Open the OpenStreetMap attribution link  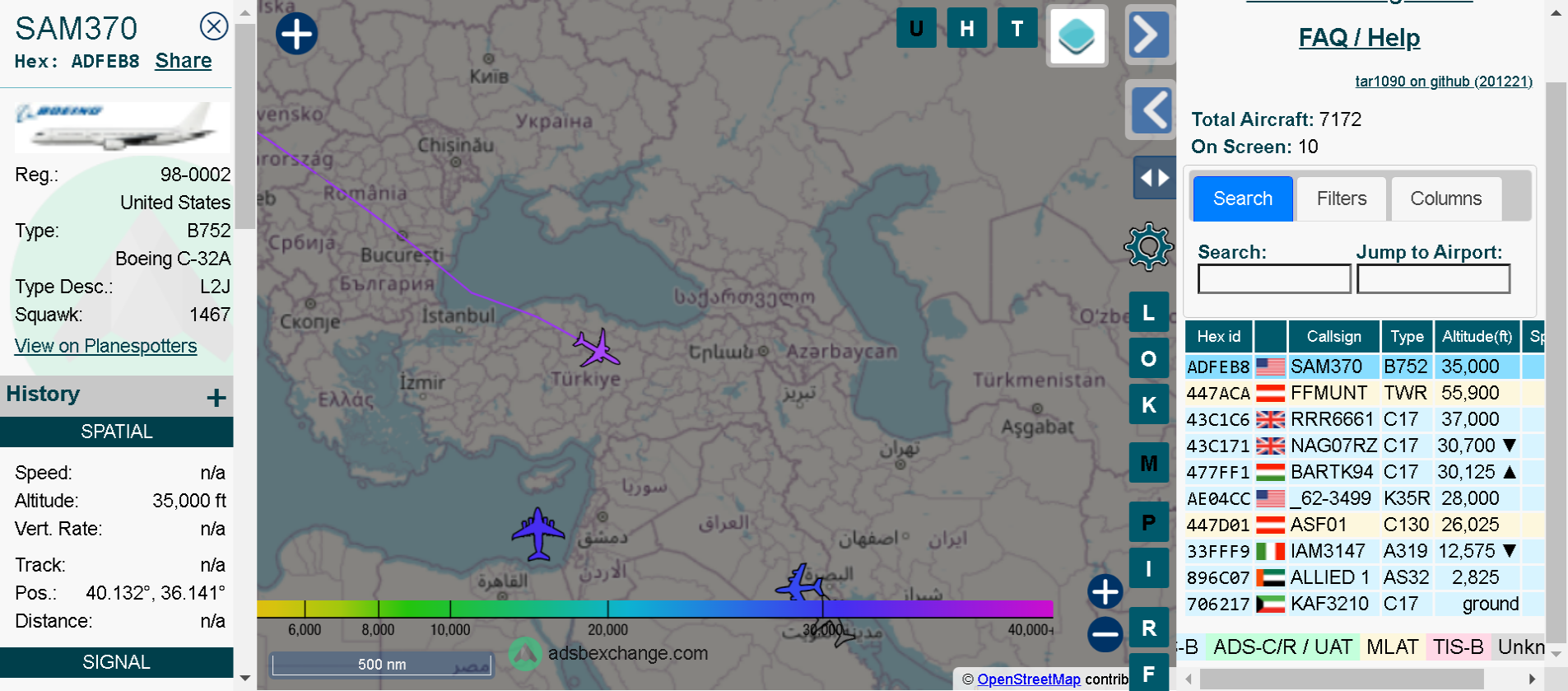click(x=1029, y=679)
